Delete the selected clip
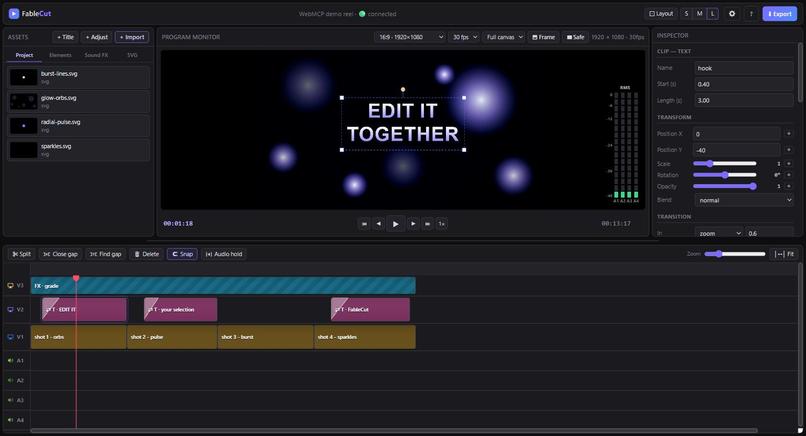Screen dimensions: 806x436 [146, 254]
